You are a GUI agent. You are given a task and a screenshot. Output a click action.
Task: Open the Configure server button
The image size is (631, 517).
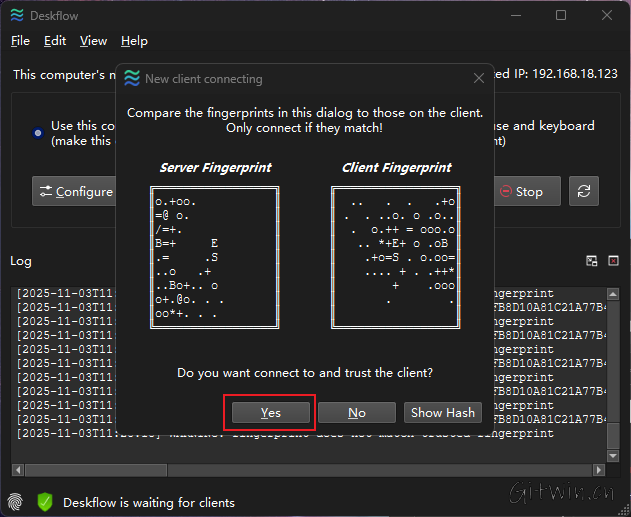75,191
